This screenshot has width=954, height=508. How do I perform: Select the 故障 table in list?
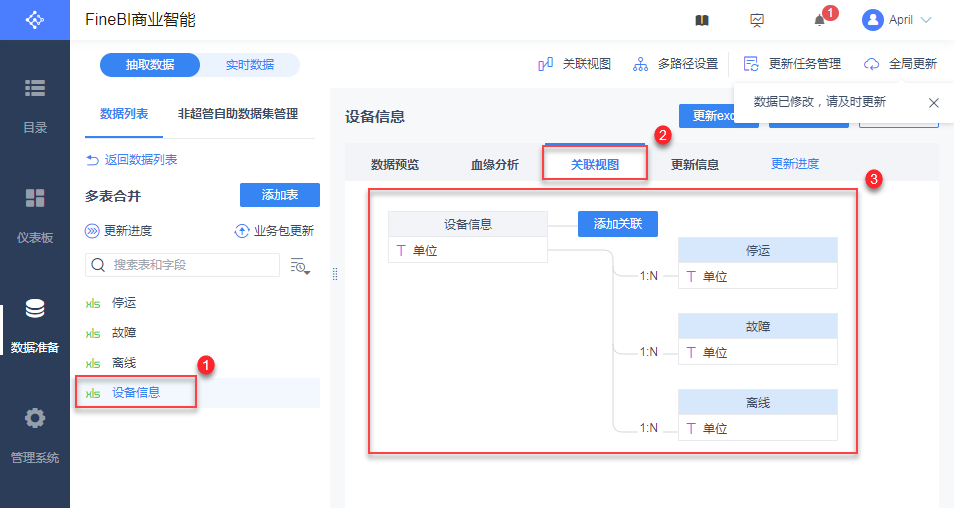click(x=124, y=333)
